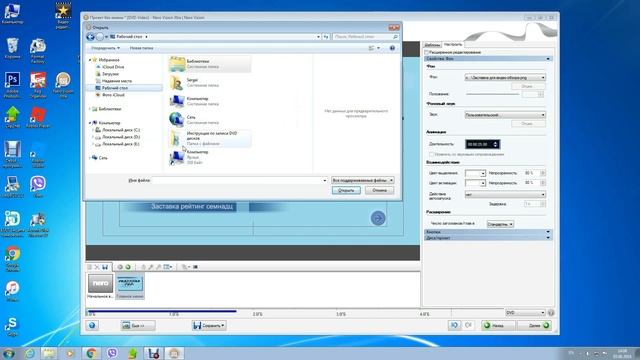Open the Skype desktop shortcut
This screenshot has height=360, width=640.
[12, 326]
